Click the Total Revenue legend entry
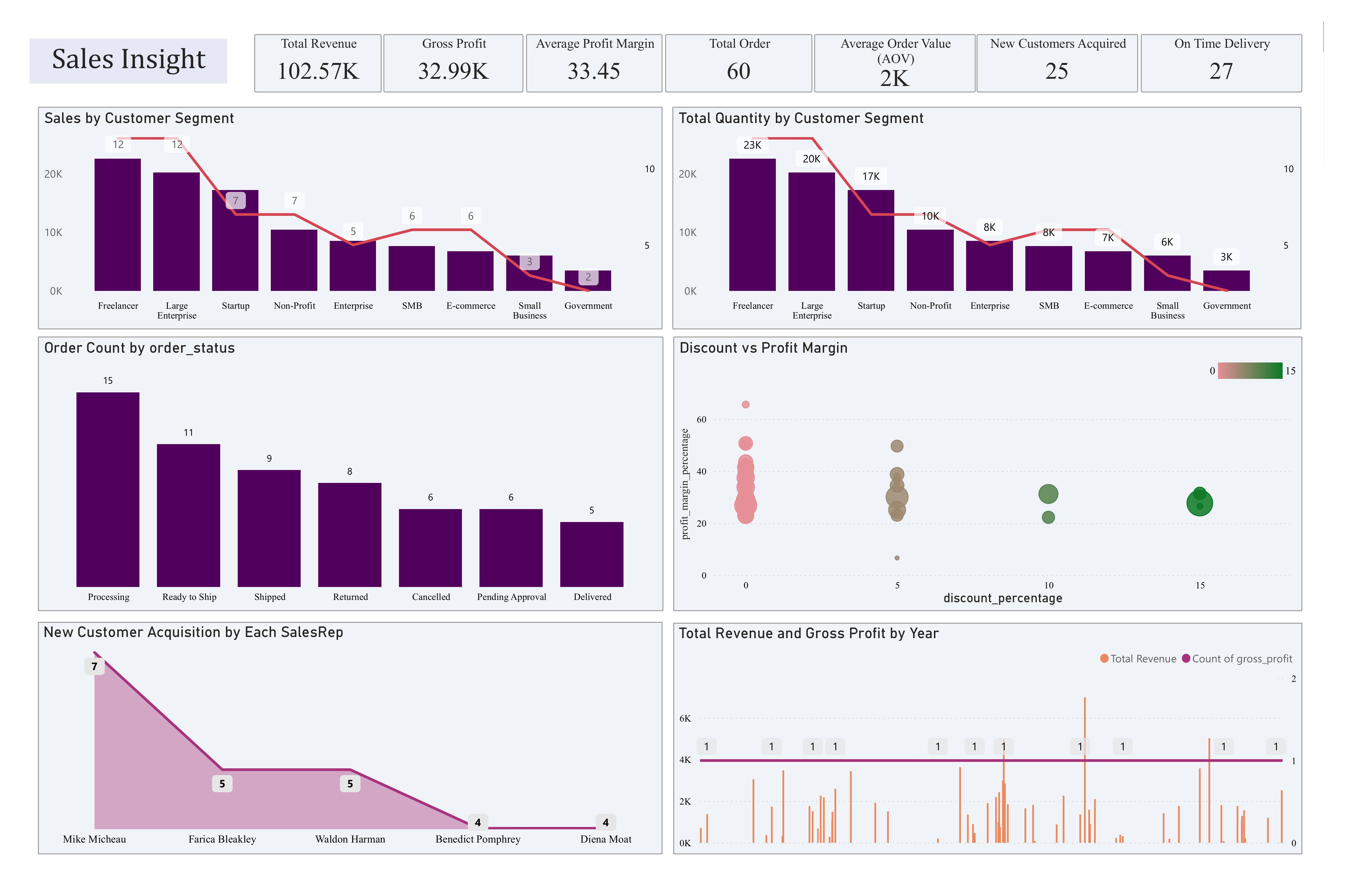Viewport: 1345px width, 896px height. point(1138,658)
